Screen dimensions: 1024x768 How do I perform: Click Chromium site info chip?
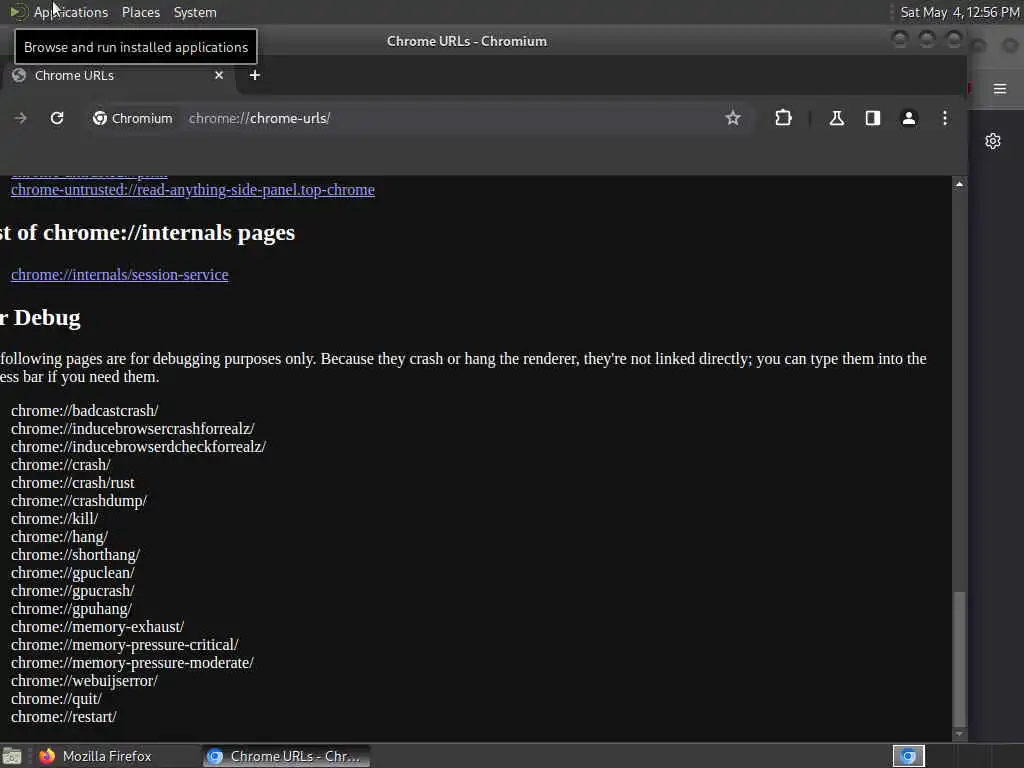133,118
